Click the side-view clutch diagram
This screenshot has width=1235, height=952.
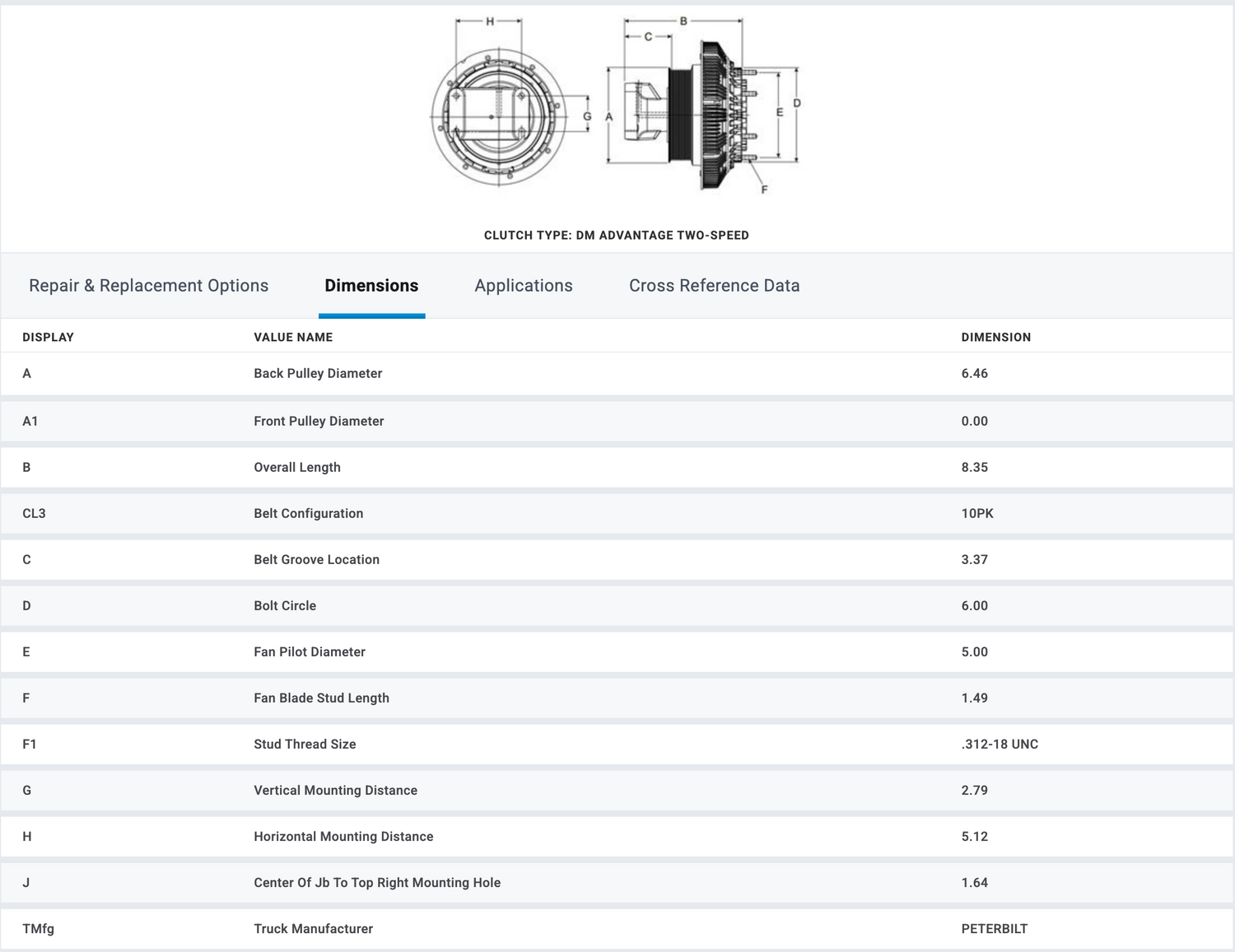pos(700,115)
